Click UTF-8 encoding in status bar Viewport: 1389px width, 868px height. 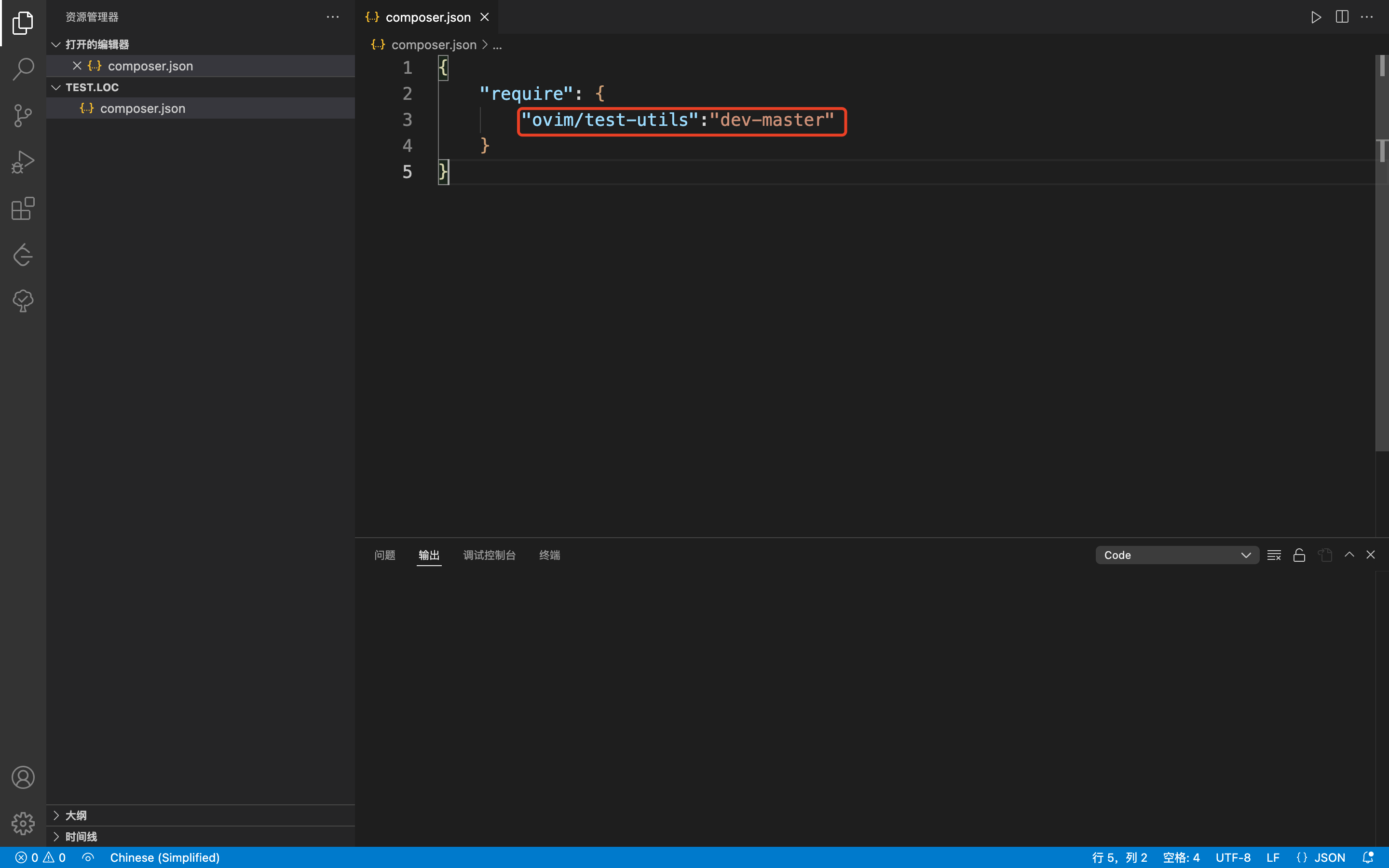point(1232,857)
